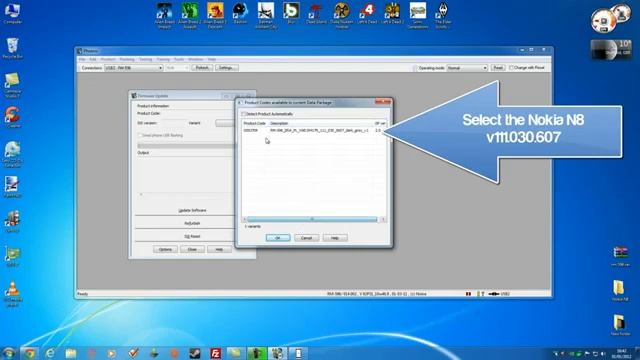
Task: Cancel the Product Codes dialog
Action: point(307,238)
